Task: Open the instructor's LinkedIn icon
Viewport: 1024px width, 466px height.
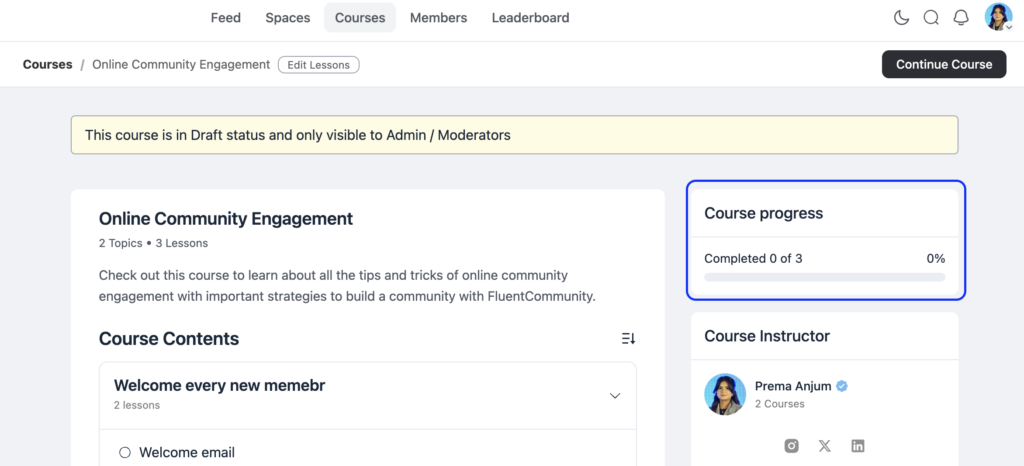Action: tap(858, 446)
